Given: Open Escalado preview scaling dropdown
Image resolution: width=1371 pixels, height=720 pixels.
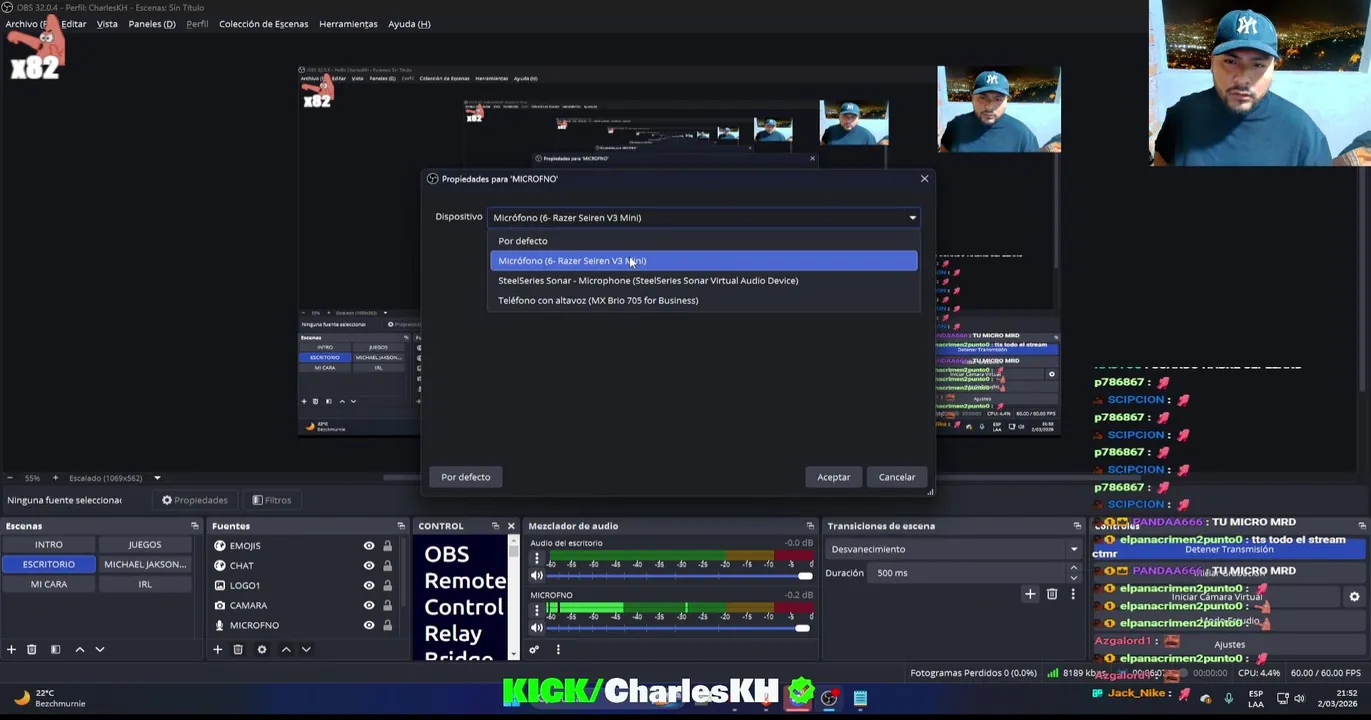Looking at the screenshot, I should (157, 478).
